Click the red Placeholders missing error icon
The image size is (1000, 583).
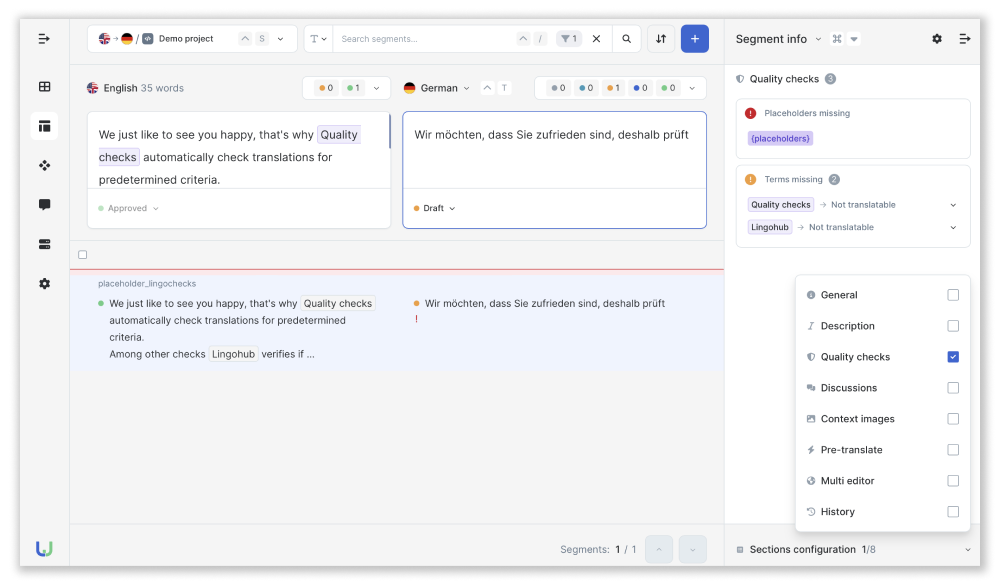pyautogui.click(x=751, y=114)
